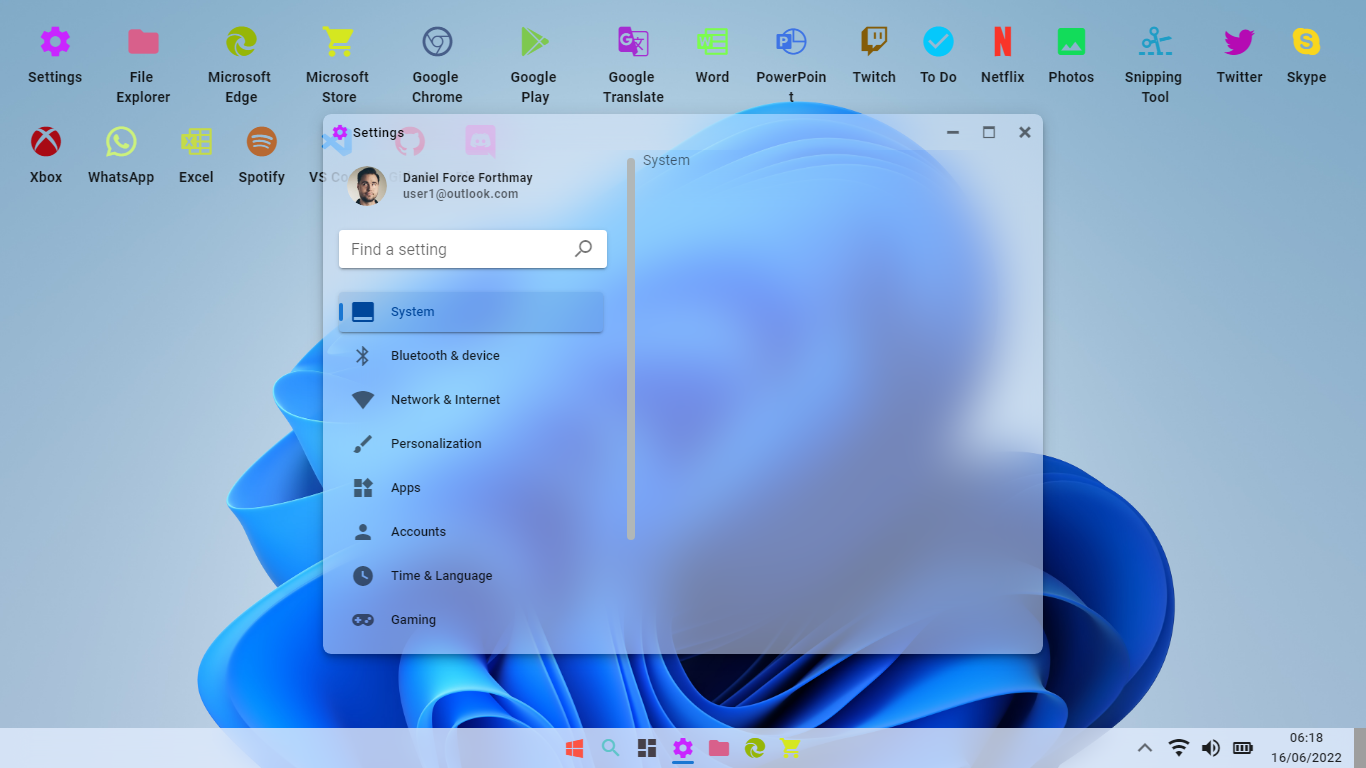The width and height of the screenshot is (1366, 768).
Task: Expand hidden tray icons chevron
Action: click(1146, 748)
